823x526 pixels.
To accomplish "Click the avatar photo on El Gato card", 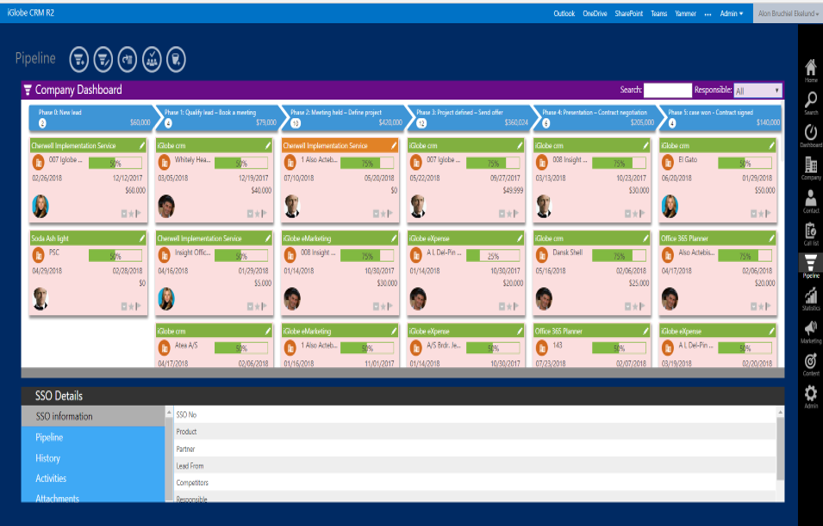I will (670, 206).
